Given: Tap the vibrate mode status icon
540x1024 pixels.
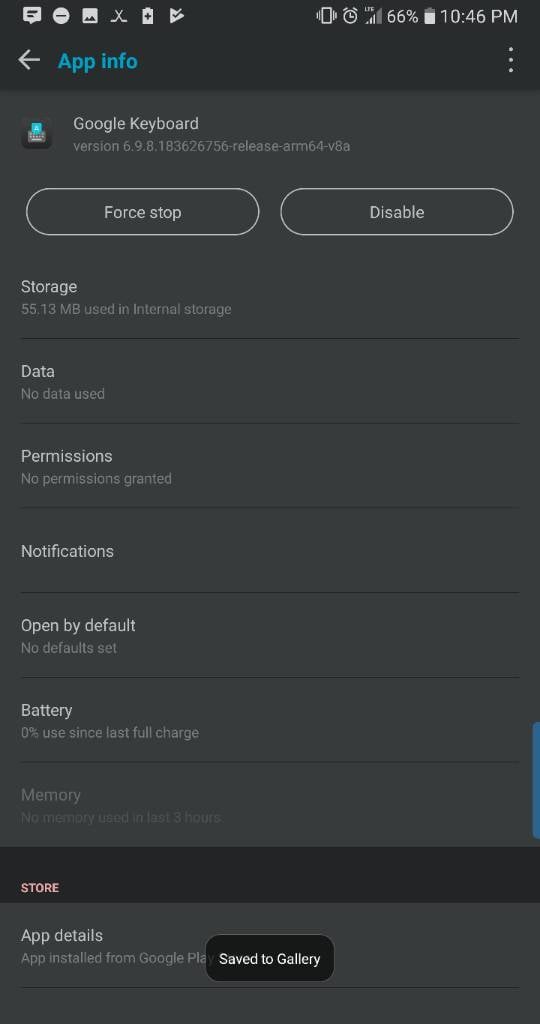Looking at the screenshot, I should tap(326, 16).
